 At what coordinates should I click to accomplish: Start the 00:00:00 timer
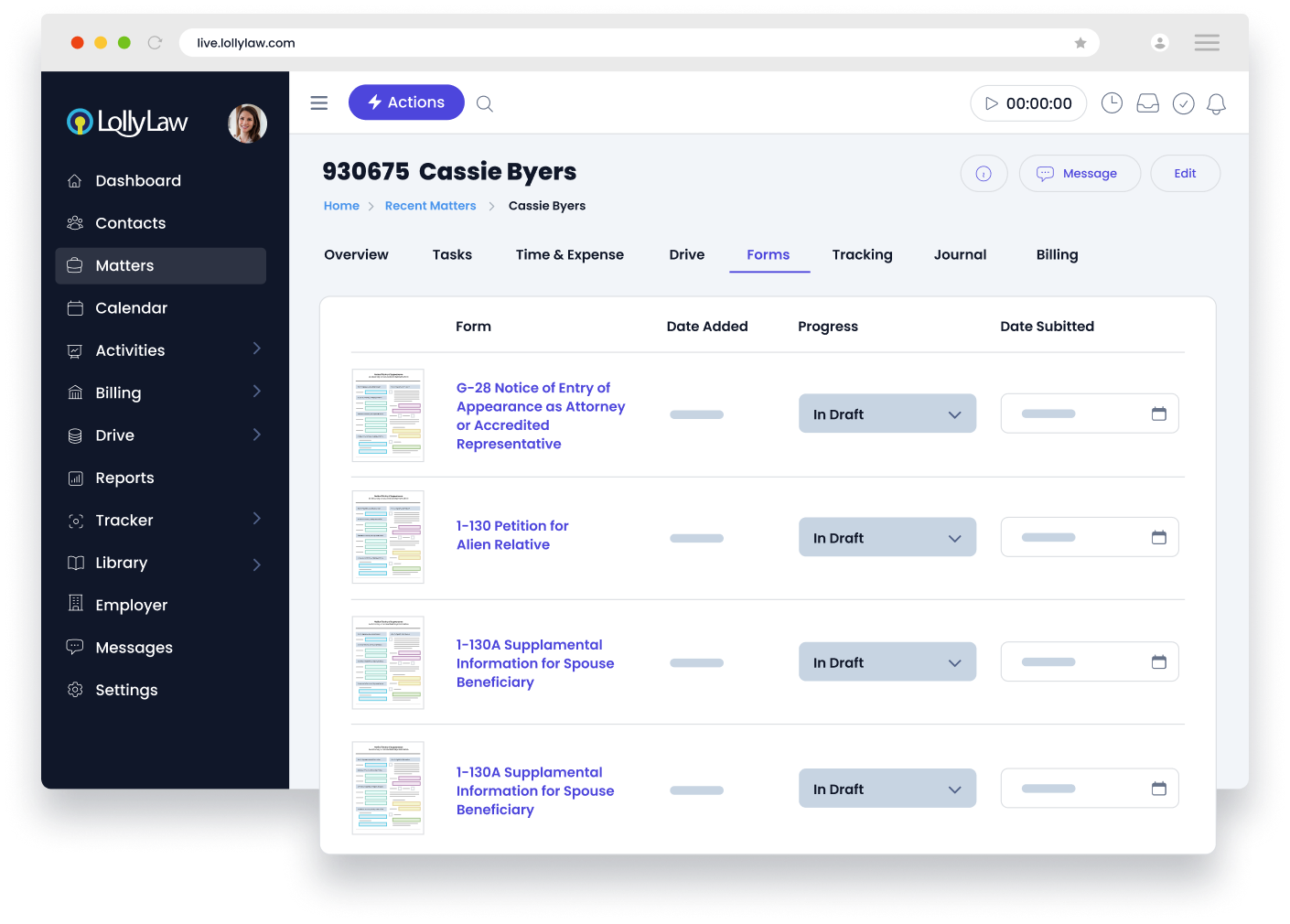[x=992, y=104]
